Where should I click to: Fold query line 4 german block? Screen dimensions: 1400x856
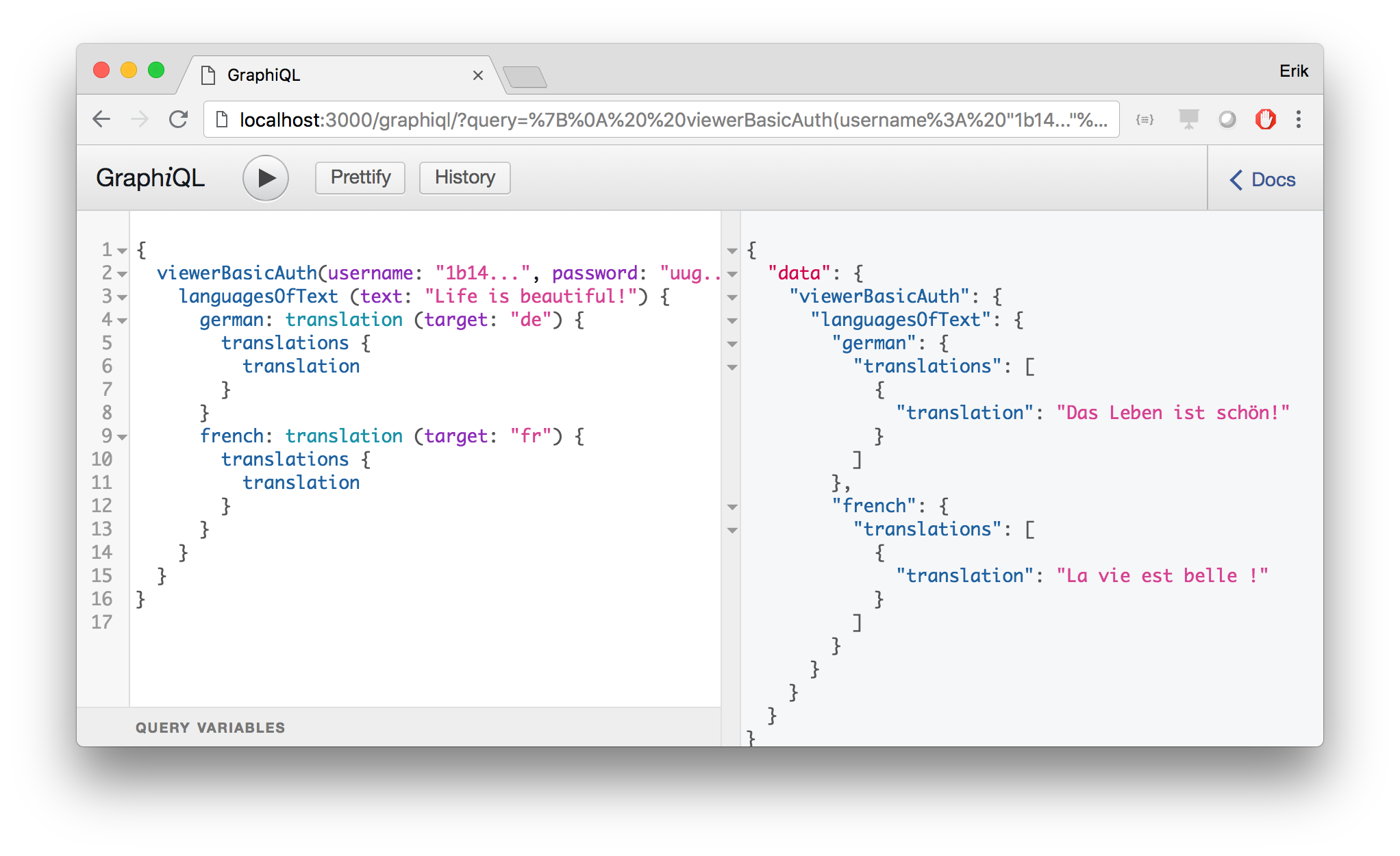coord(122,320)
